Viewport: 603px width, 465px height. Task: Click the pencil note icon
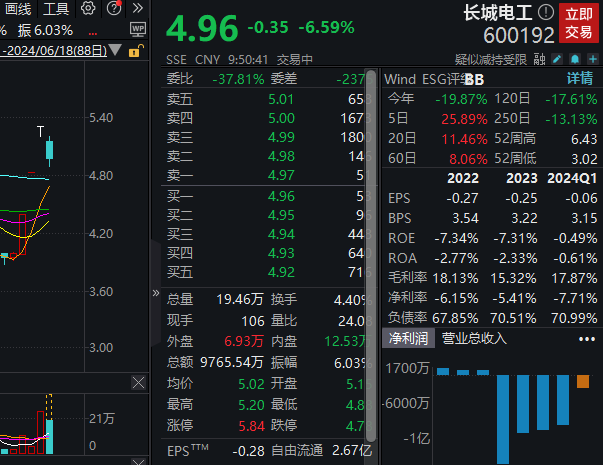click(557, 59)
